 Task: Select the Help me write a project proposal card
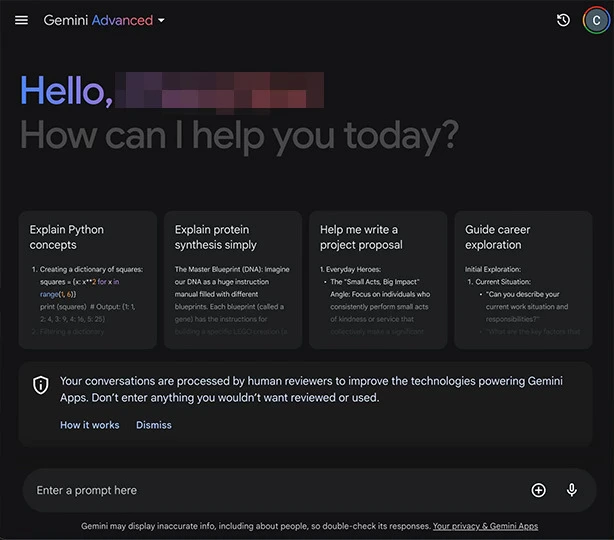coord(378,280)
